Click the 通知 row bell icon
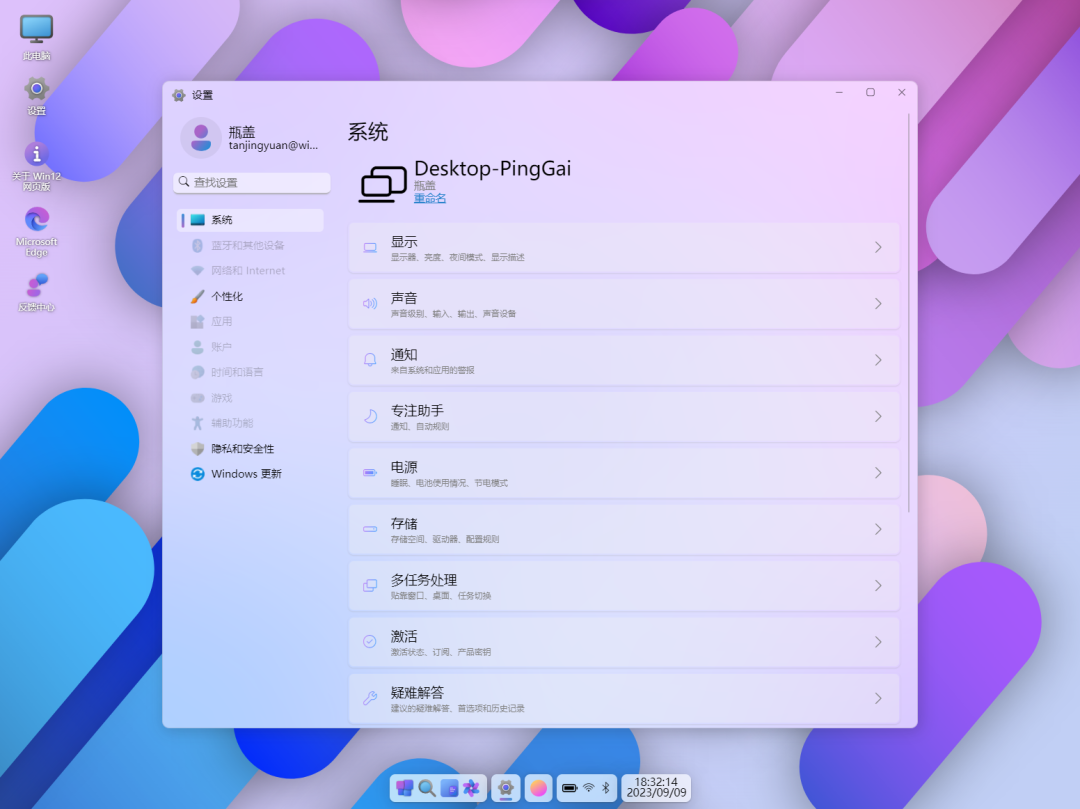Viewport: 1080px width, 809px height. click(370, 360)
